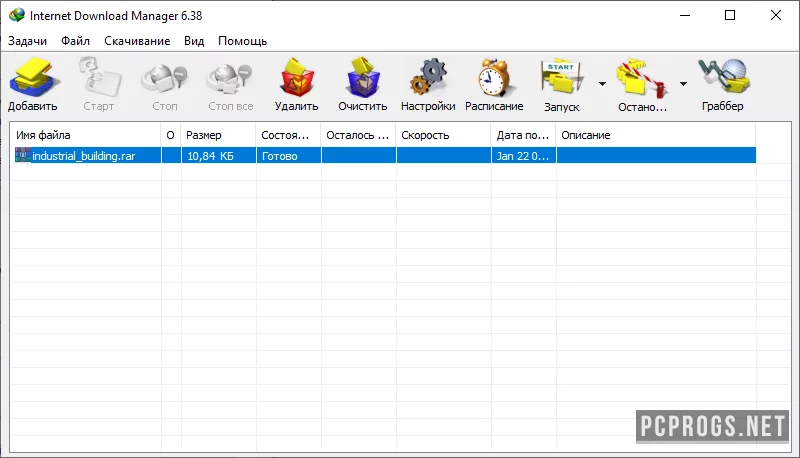Open the Задачи menu
Image resolution: width=800 pixels, height=458 pixels.
(x=28, y=41)
